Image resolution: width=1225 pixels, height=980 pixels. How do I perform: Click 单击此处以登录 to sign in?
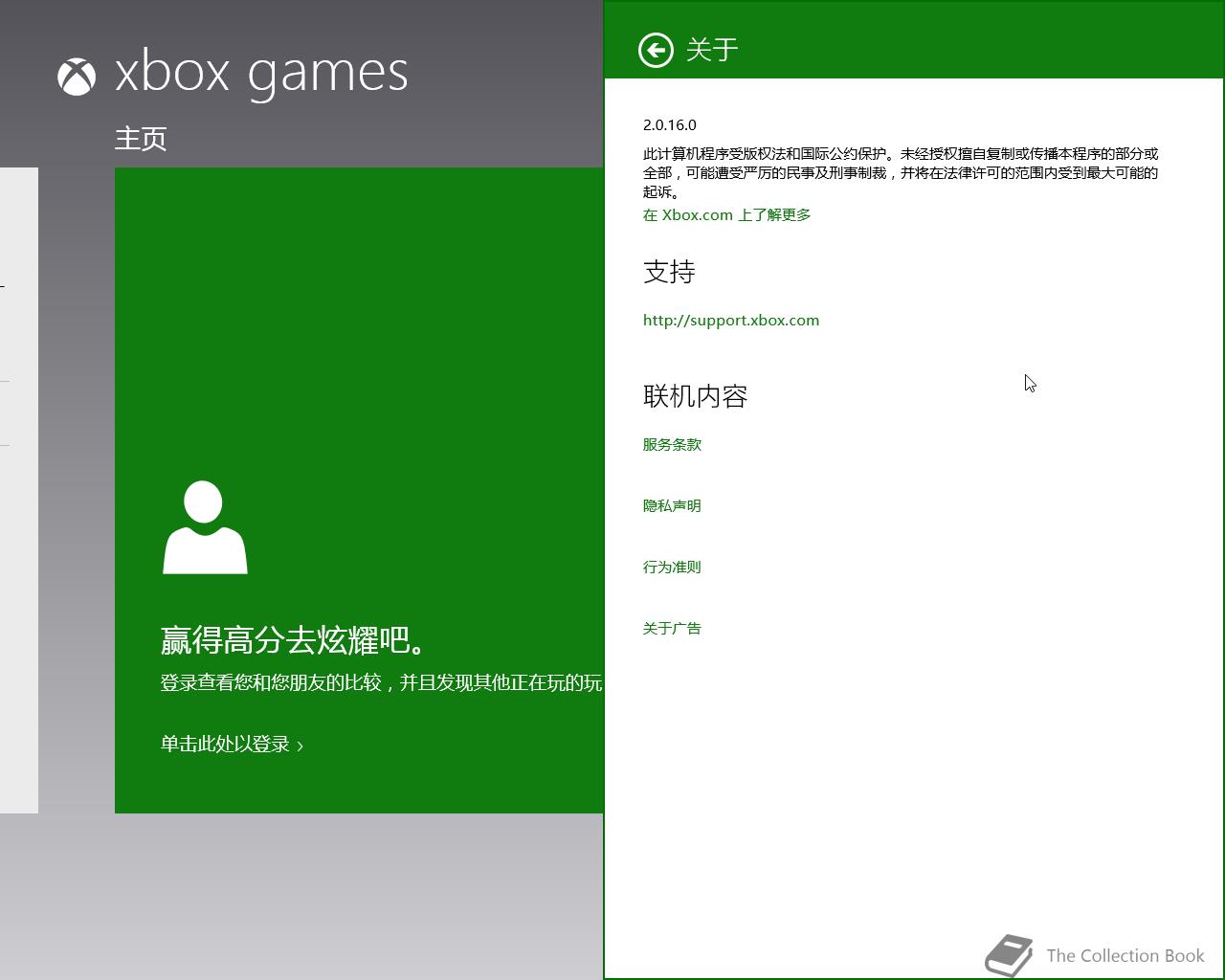click(x=232, y=745)
